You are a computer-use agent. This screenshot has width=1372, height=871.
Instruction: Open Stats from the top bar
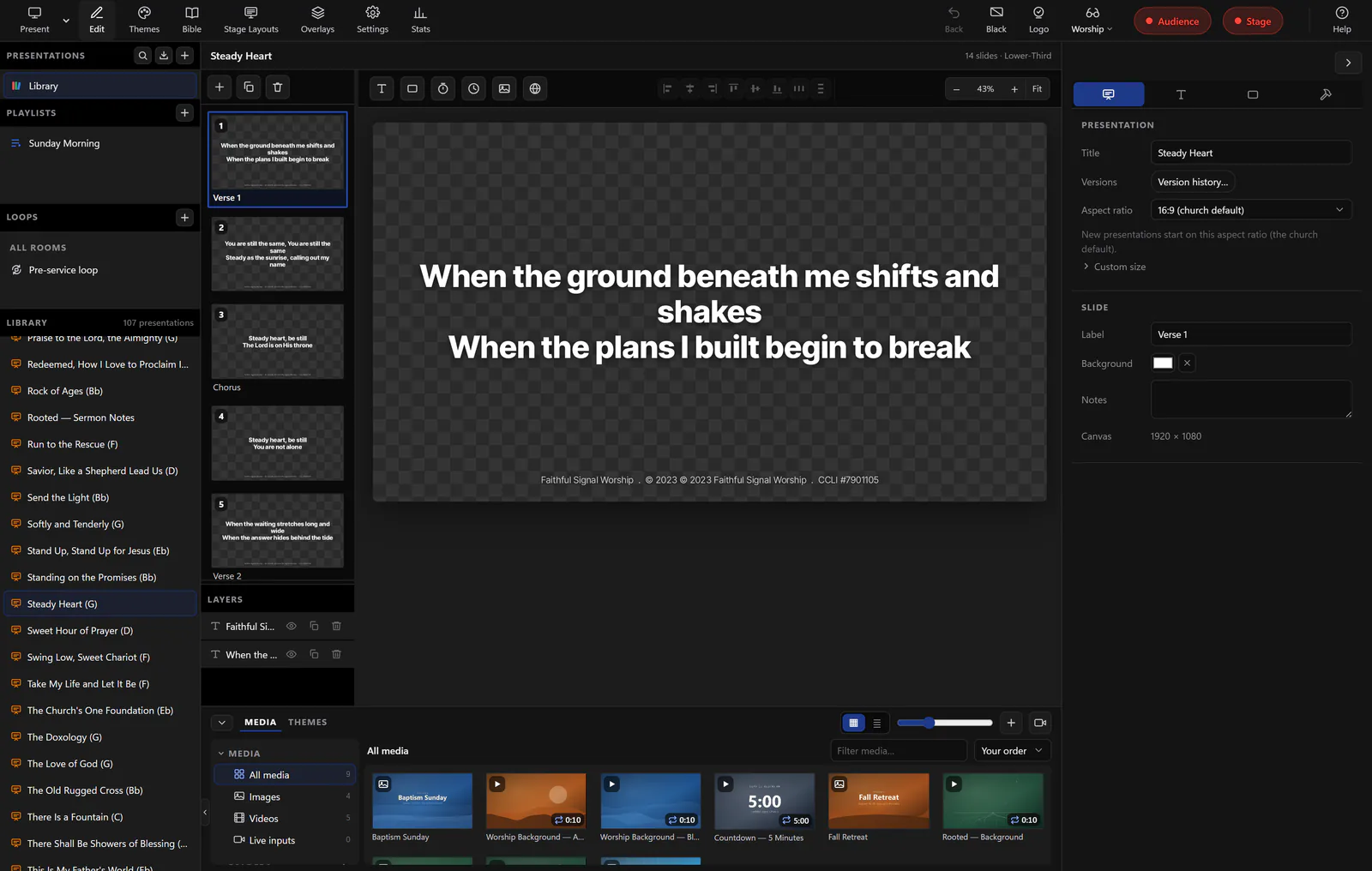coord(420,20)
